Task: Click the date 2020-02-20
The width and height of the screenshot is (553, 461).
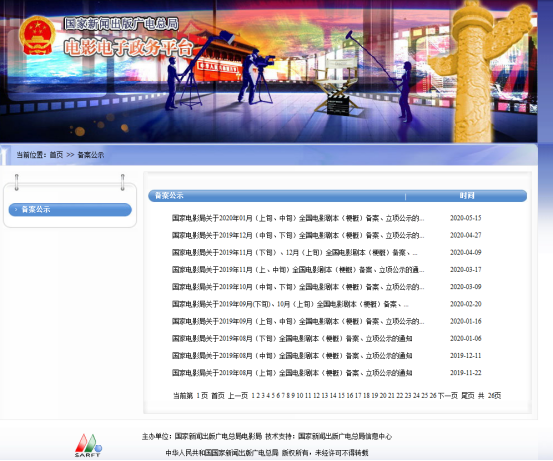Action: click(466, 304)
